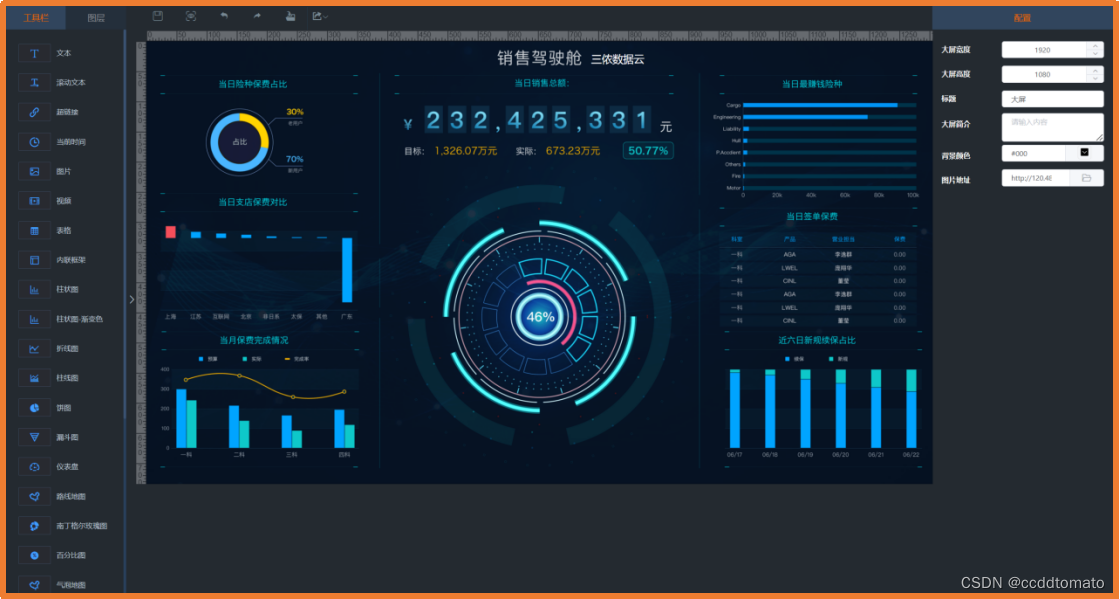Open the export dropdown in toolbar
The width and height of the screenshot is (1120, 599).
coord(320,16)
